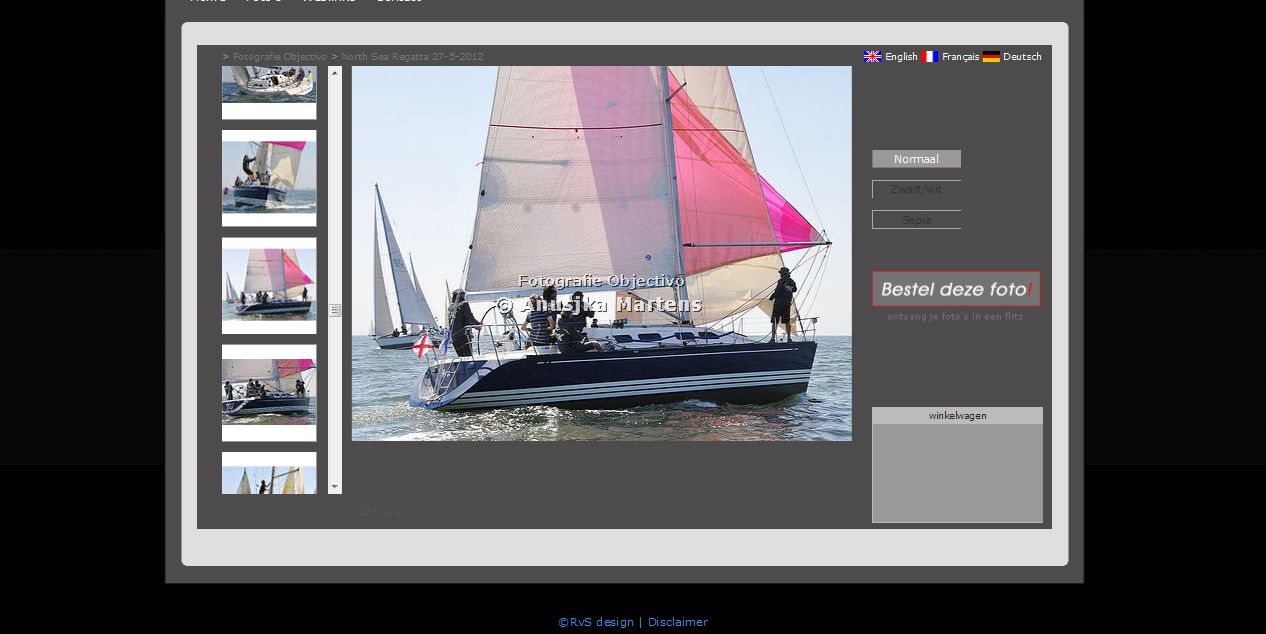Image resolution: width=1266 pixels, height=634 pixels.
Task: Open the RvS design footer link
Action: pyautogui.click(x=596, y=622)
